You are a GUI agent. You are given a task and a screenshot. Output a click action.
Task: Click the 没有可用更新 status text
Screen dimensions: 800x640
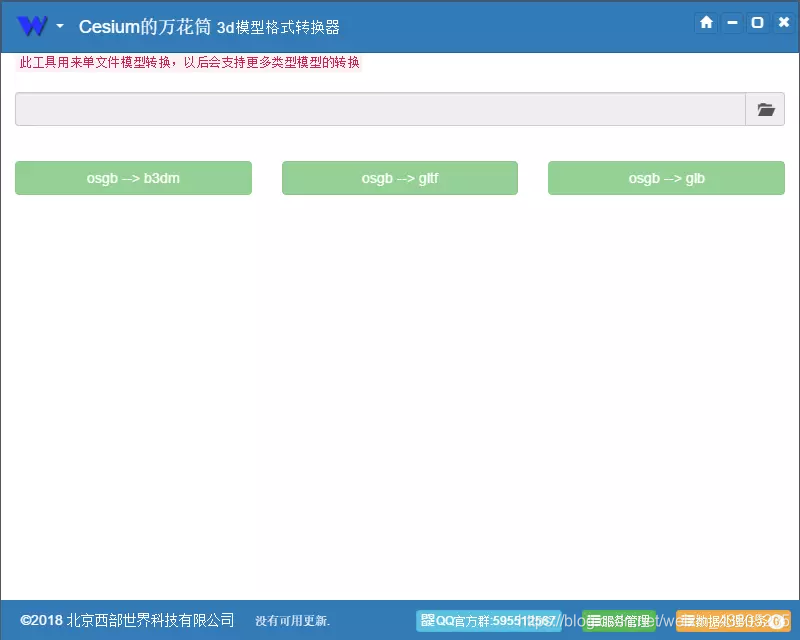pyautogui.click(x=292, y=621)
